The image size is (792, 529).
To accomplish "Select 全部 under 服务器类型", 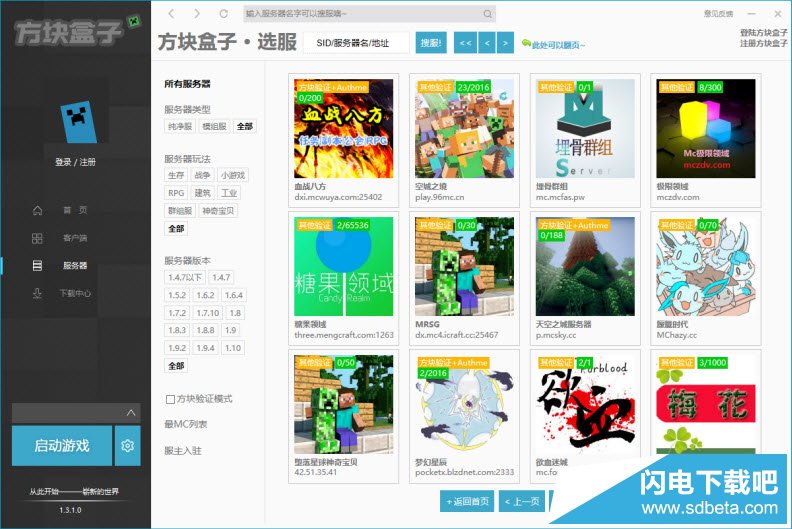I will coord(245,126).
